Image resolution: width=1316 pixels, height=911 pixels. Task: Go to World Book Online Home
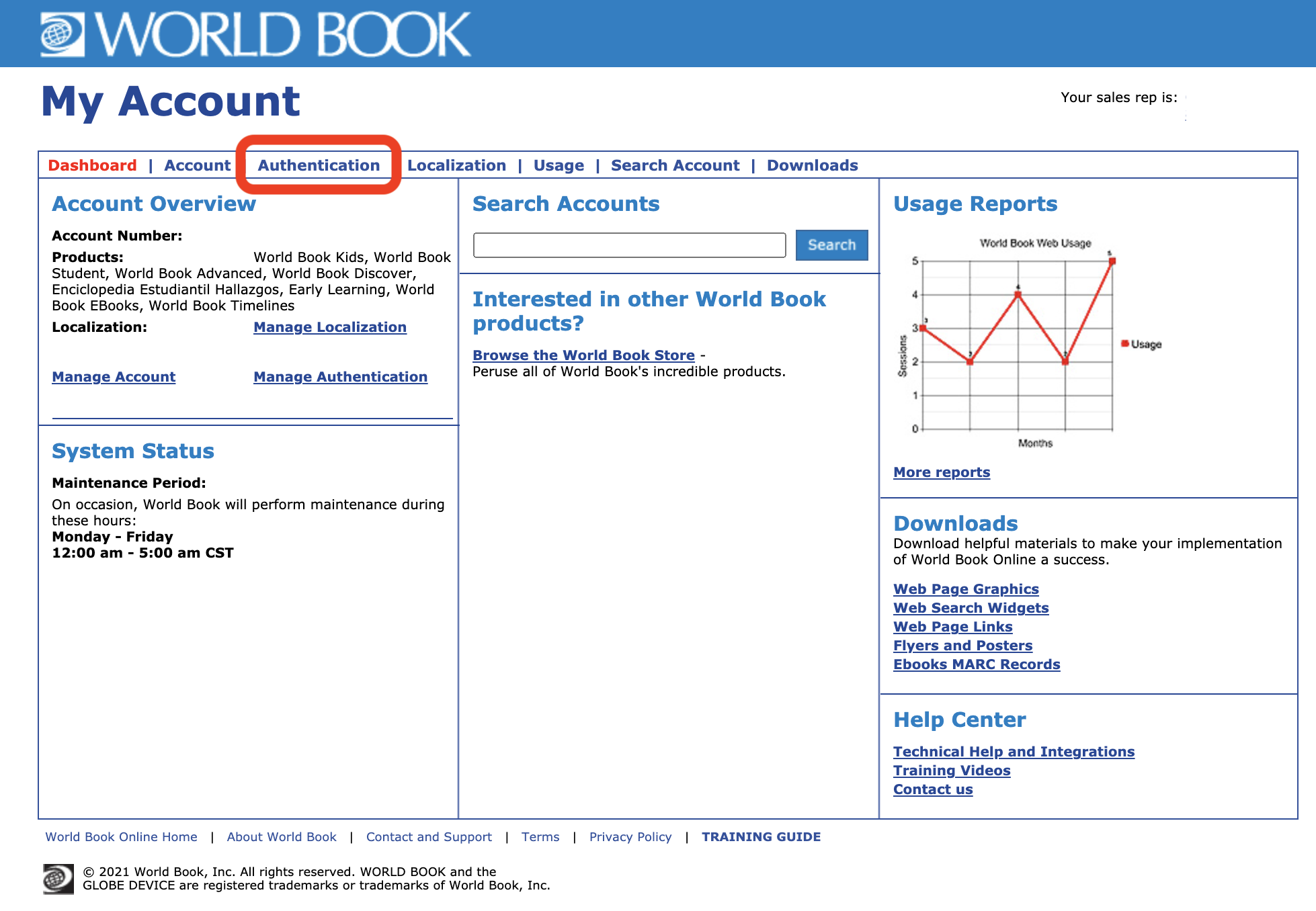click(x=121, y=837)
